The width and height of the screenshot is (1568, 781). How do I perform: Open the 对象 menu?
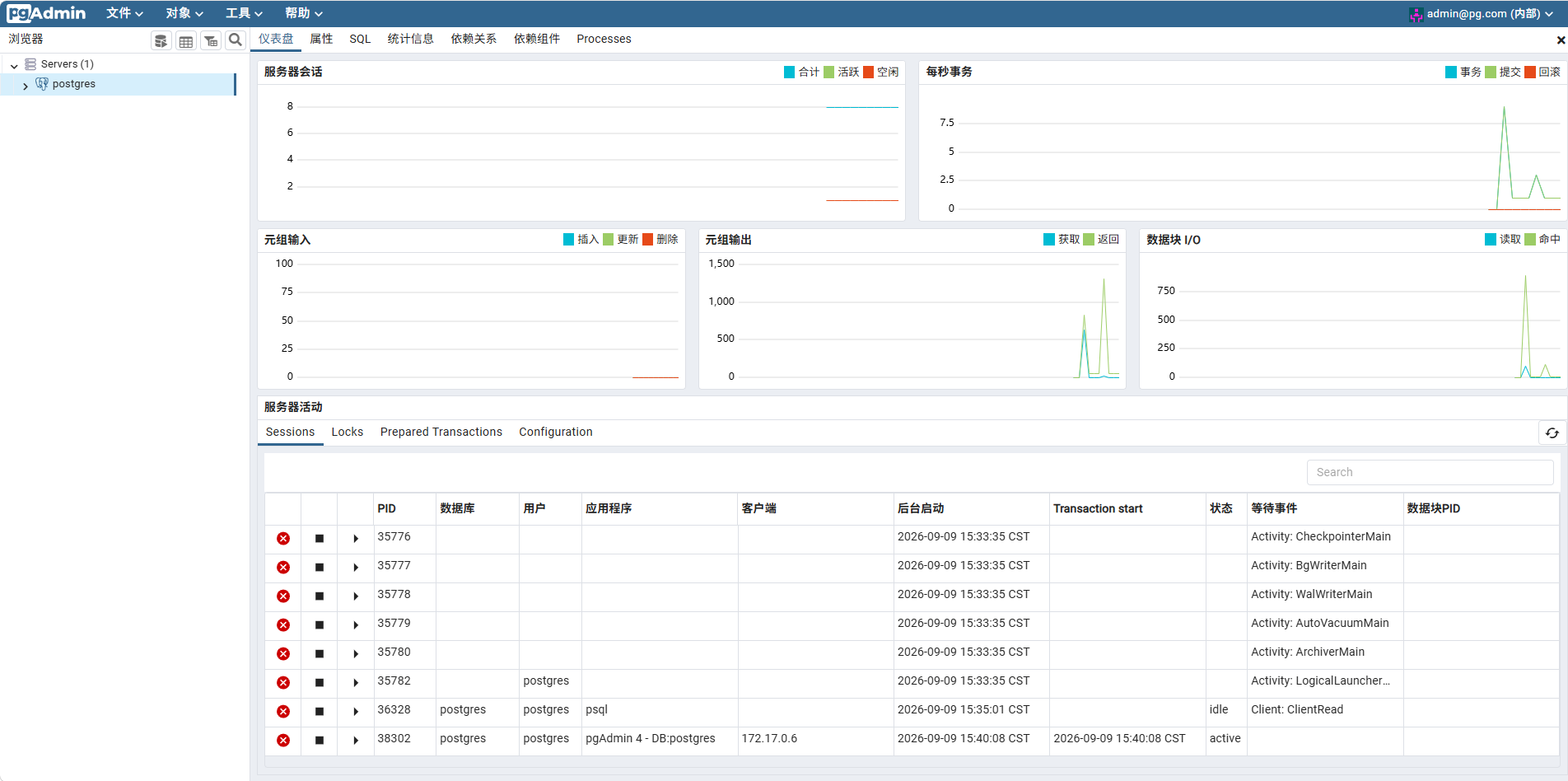tap(184, 13)
